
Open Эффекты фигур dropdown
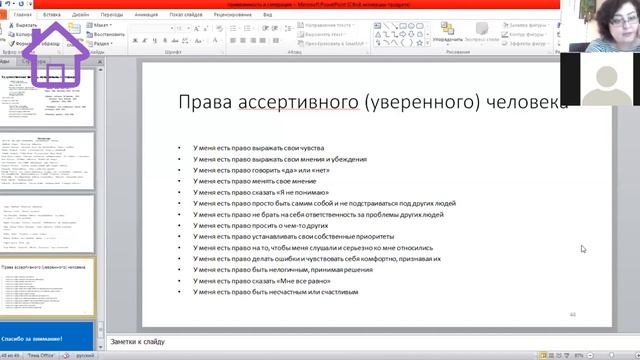(x=525, y=43)
